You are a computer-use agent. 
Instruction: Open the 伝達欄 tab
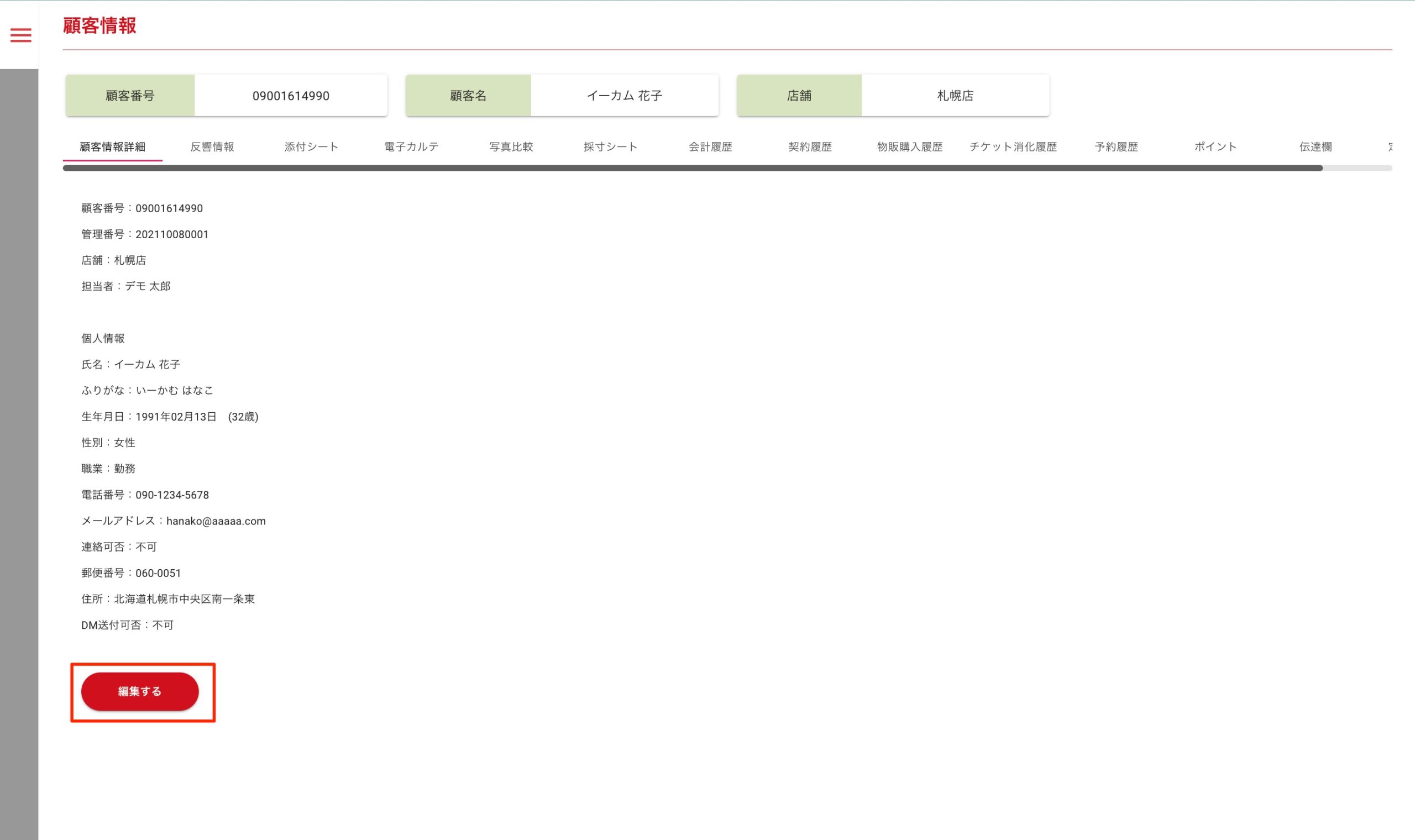click(x=1316, y=146)
